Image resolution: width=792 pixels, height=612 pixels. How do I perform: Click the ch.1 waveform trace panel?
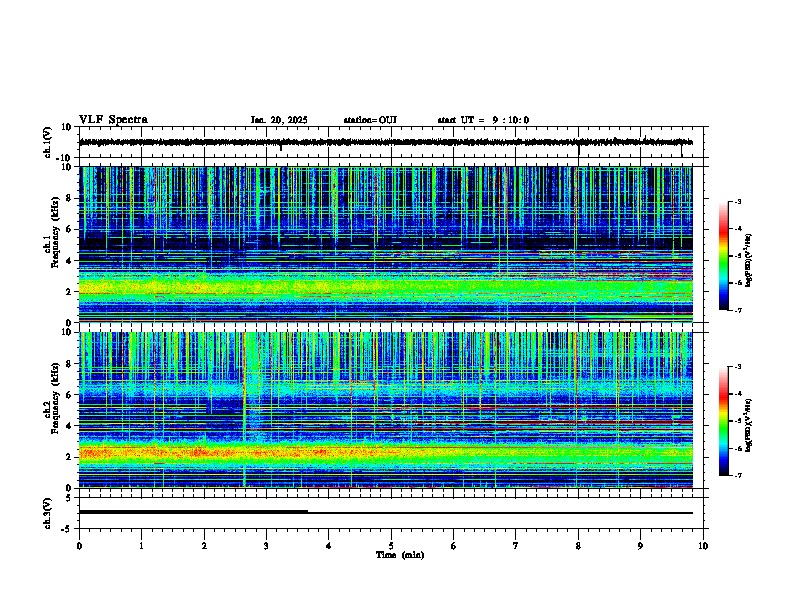pyautogui.click(x=393, y=142)
